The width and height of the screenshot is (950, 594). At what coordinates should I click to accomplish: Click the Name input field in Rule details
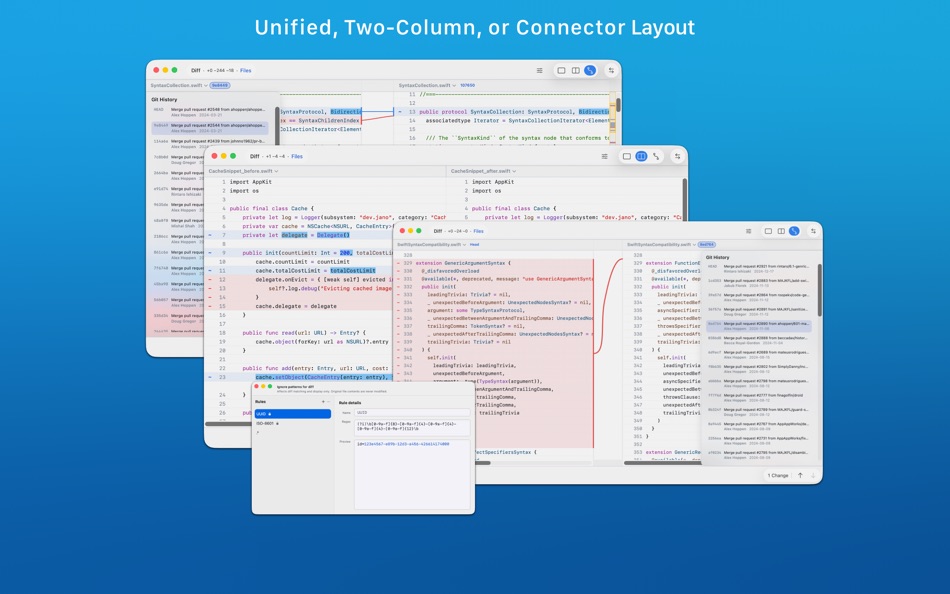412,412
